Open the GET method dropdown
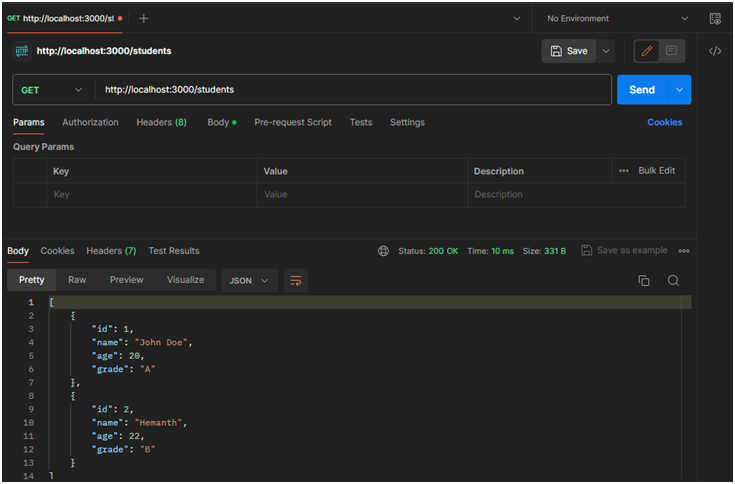Viewport: 735px width, 484px height. [52, 90]
